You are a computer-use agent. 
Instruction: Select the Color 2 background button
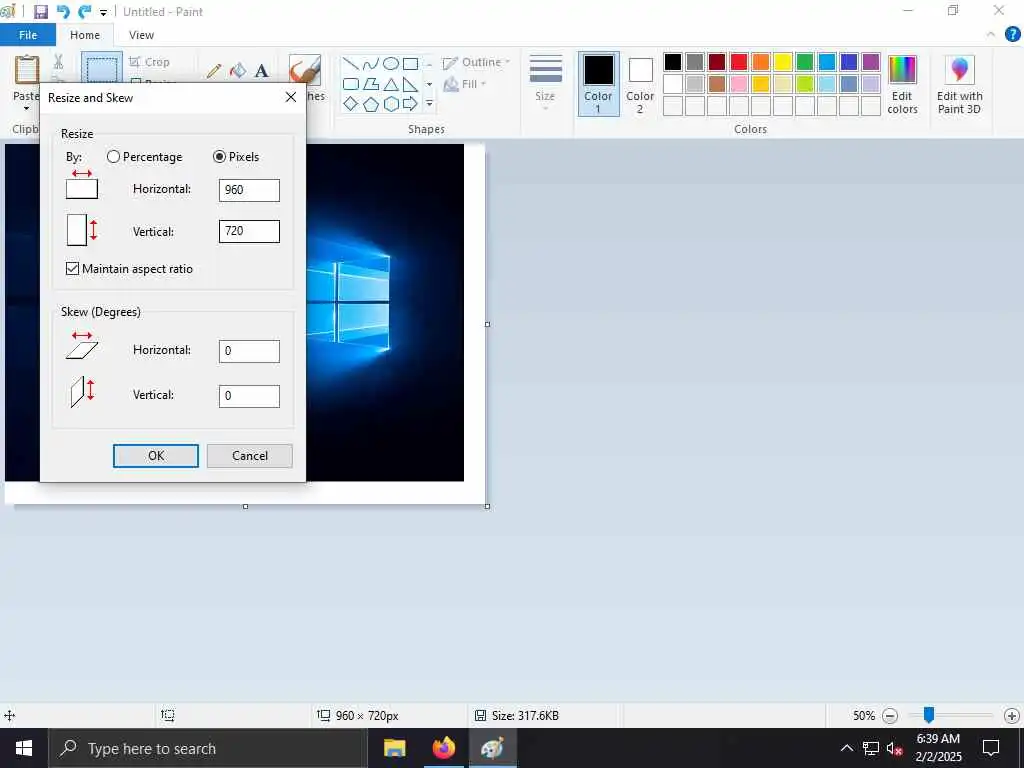(640, 84)
